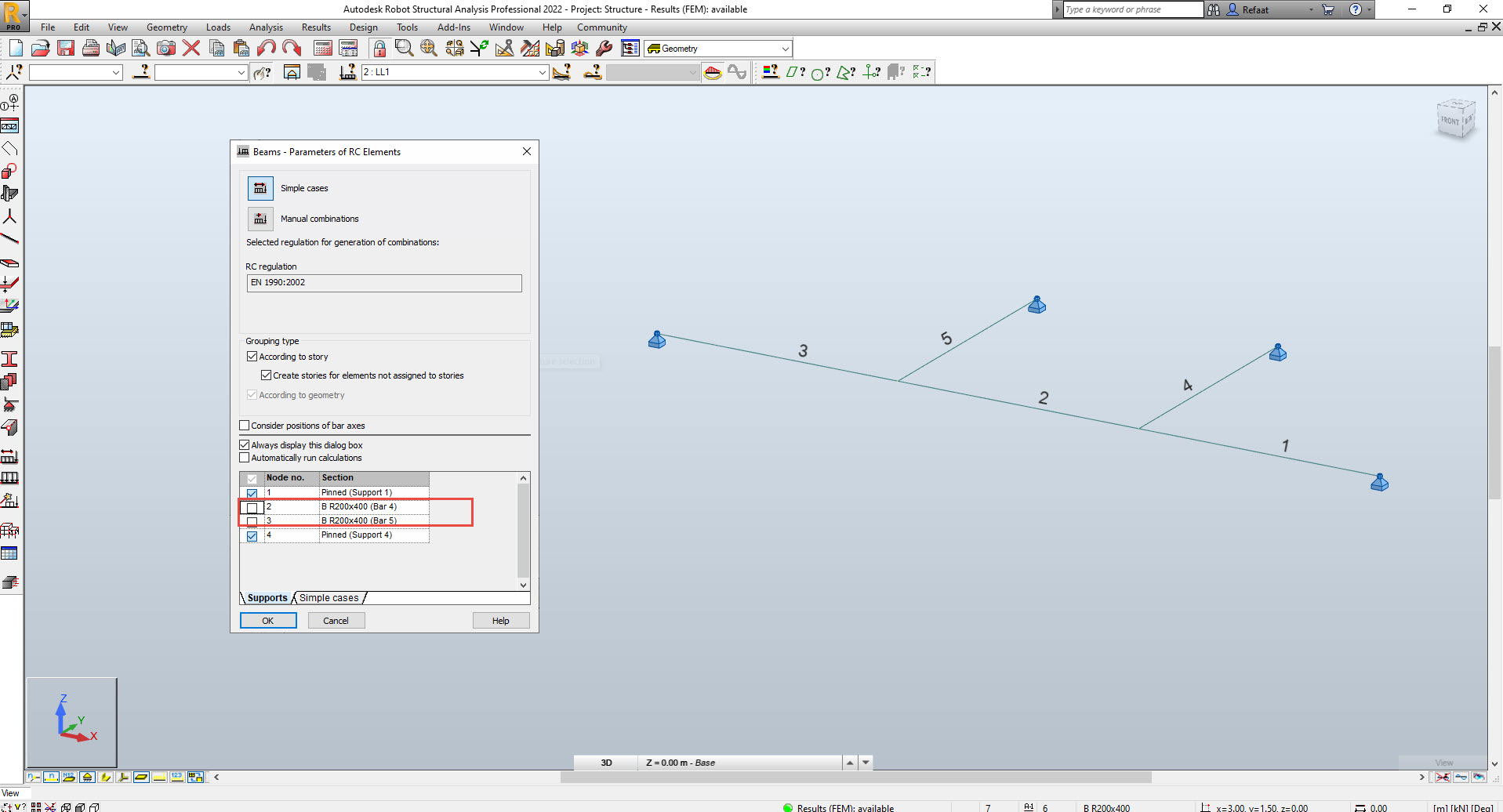Open the Geometry layout selector
Image resolution: width=1503 pixels, height=812 pixels.
coord(786,48)
